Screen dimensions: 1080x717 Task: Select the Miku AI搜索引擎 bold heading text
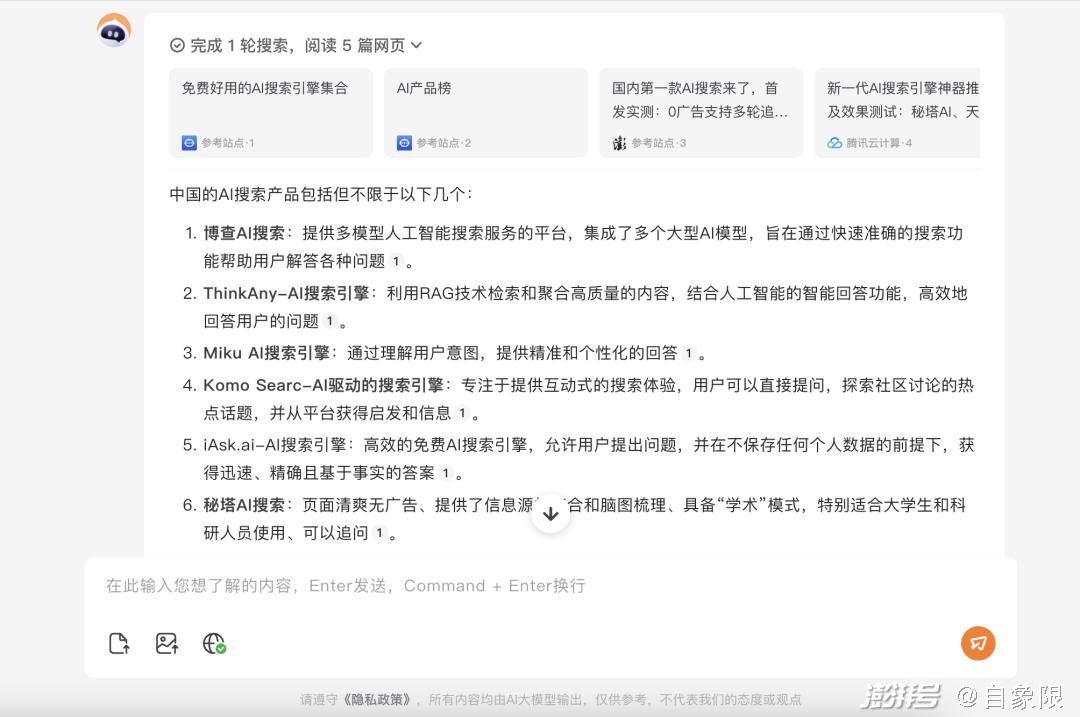tap(266, 353)
